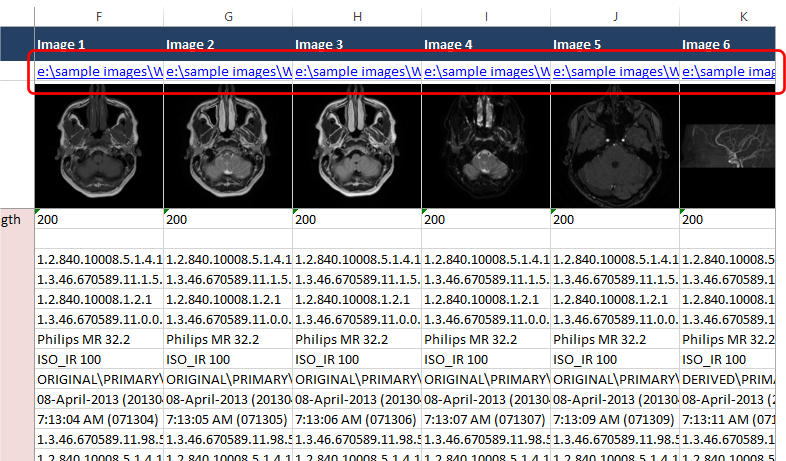Select column F header
Screen dimensions: 786x461
point(98,16)
